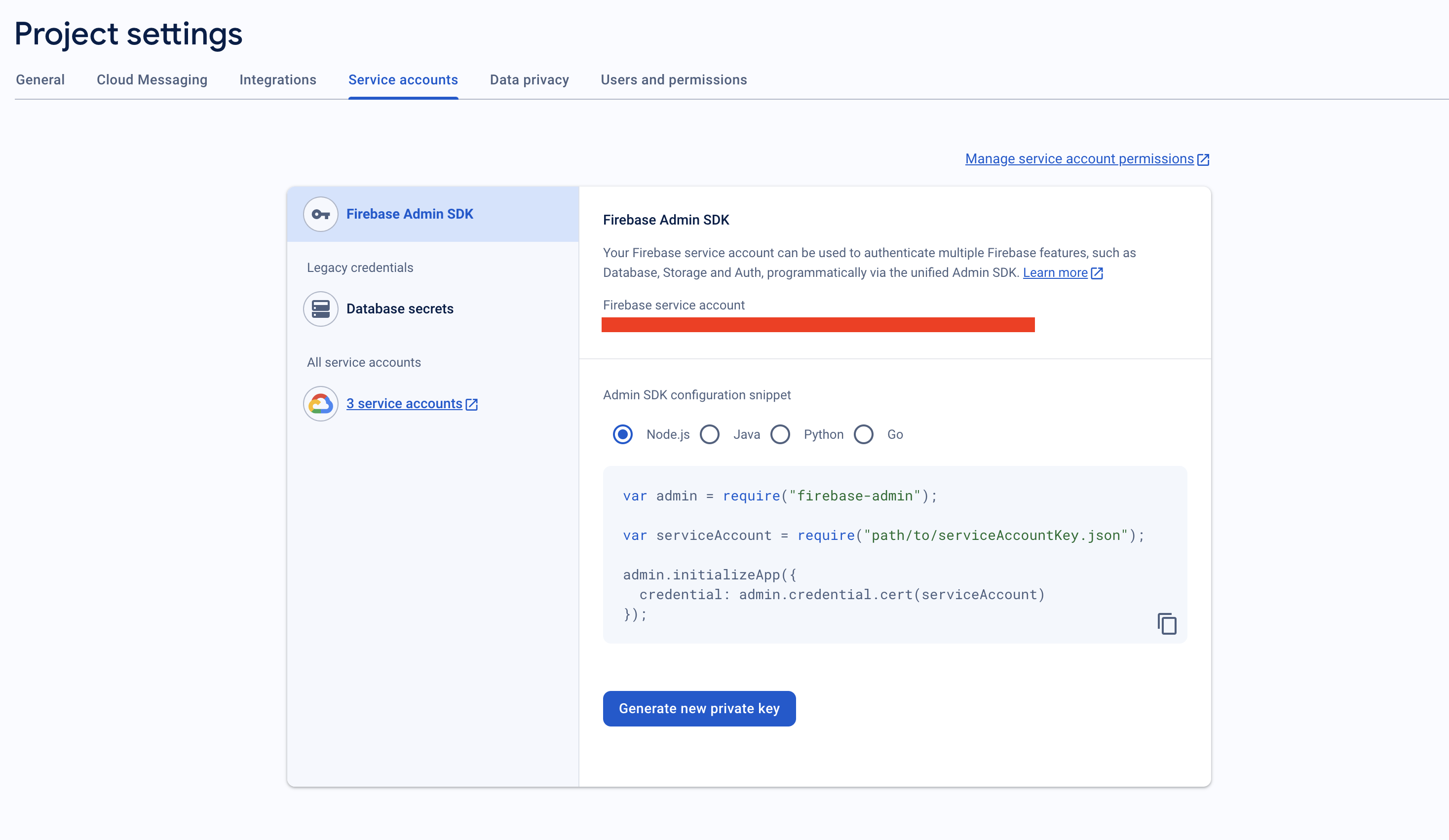The width and height of the screenshot is (1449, 840).
Task: Click external-link icon next to Learn more
Action: 1097,273
